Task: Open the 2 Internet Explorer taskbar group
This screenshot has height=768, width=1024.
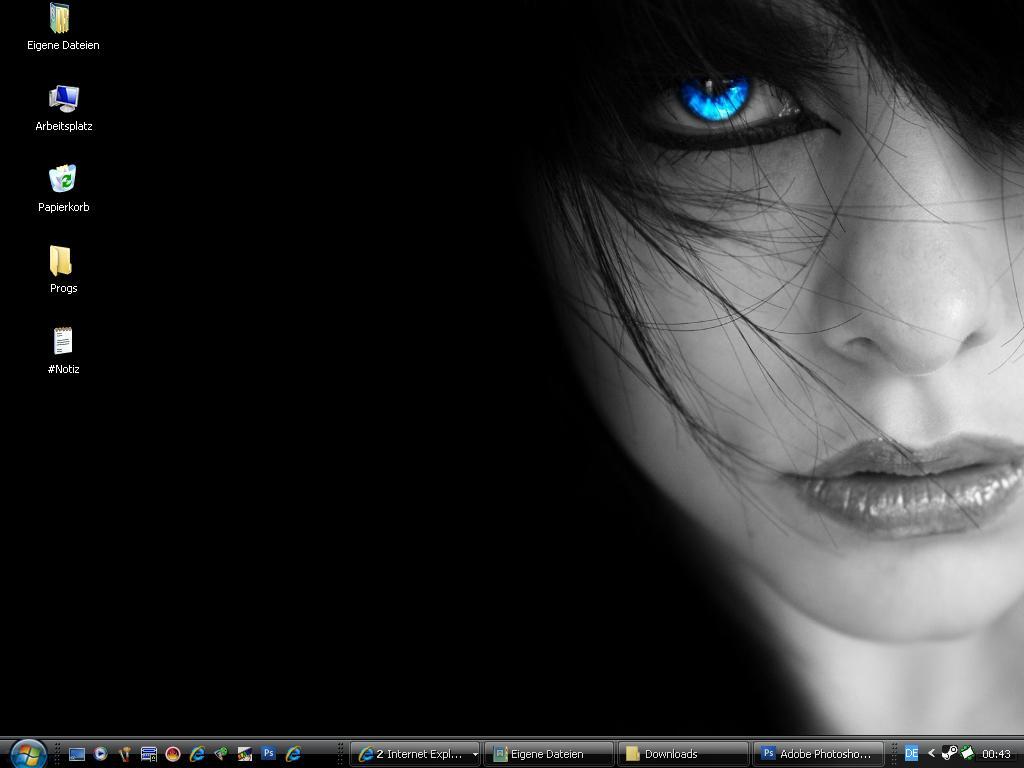Action: coord(415,754)
